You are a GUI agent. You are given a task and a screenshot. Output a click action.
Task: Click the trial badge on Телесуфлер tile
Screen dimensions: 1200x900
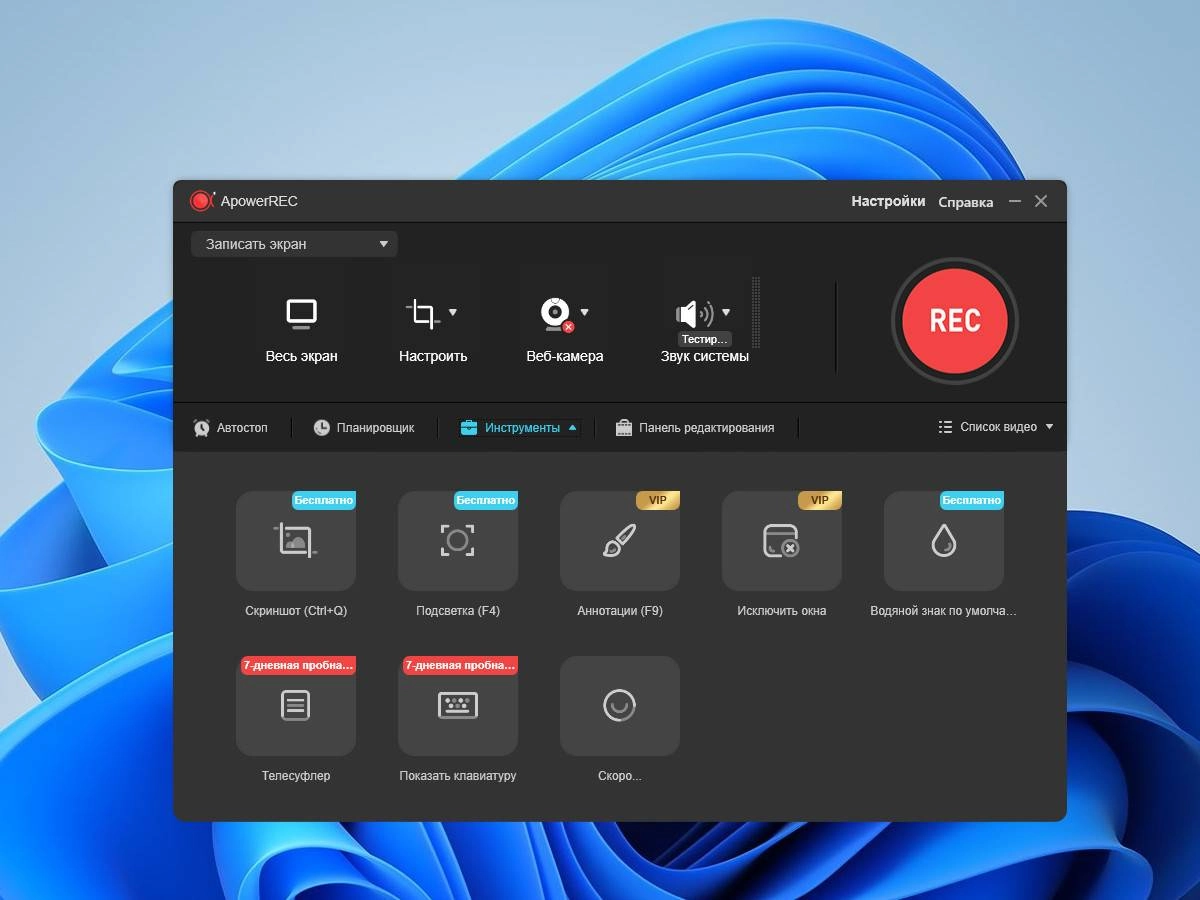(x=298, y=665)
